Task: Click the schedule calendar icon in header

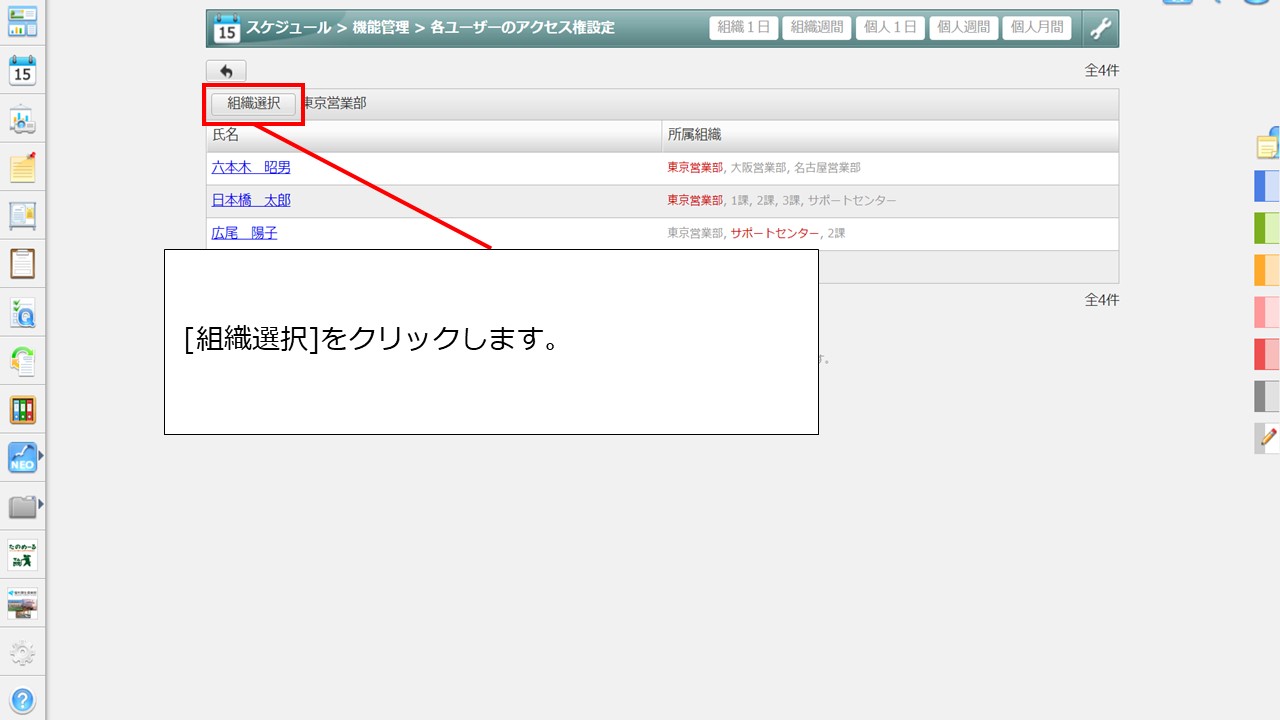Action: tap(227, 29)
